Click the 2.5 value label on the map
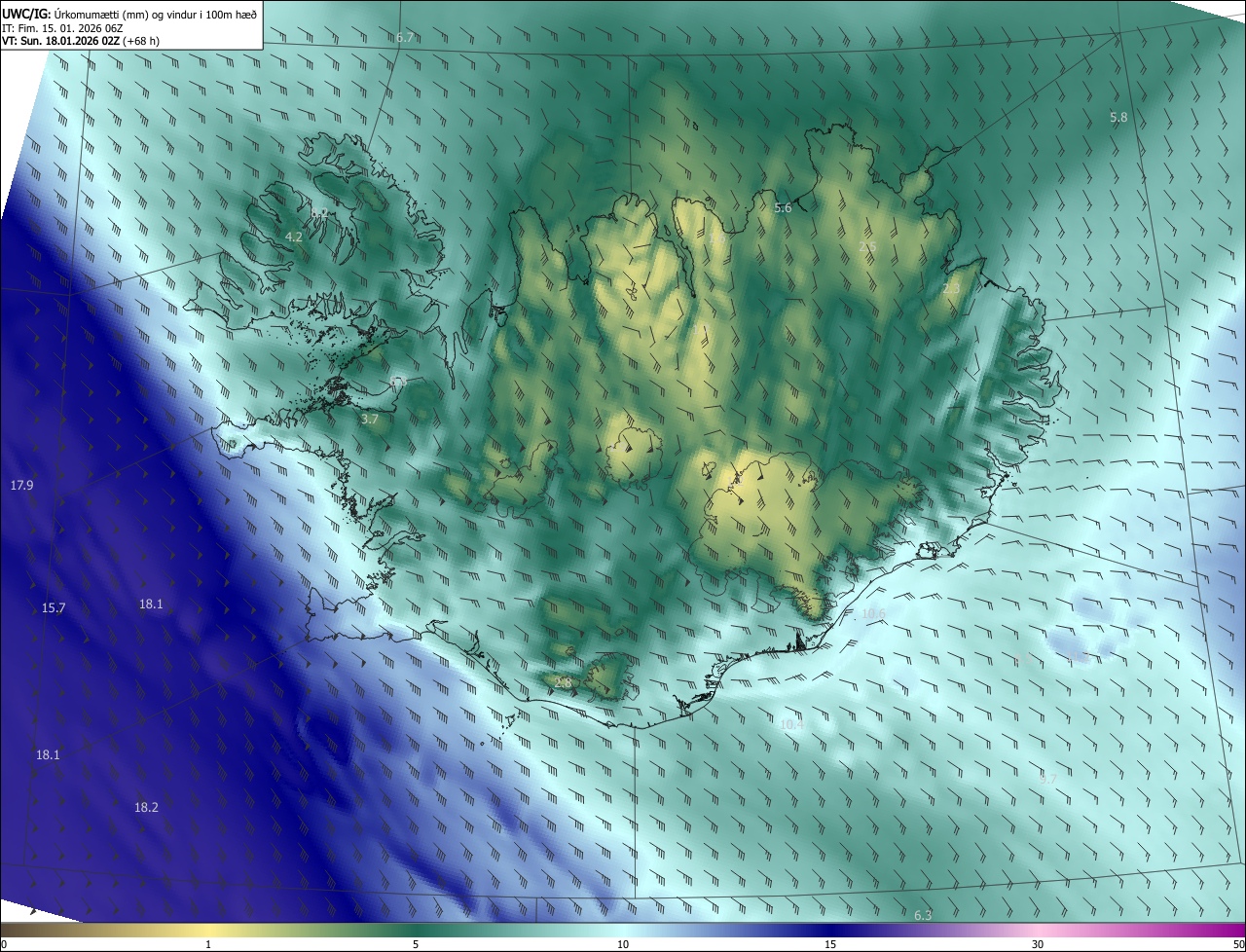 point(867,247)
